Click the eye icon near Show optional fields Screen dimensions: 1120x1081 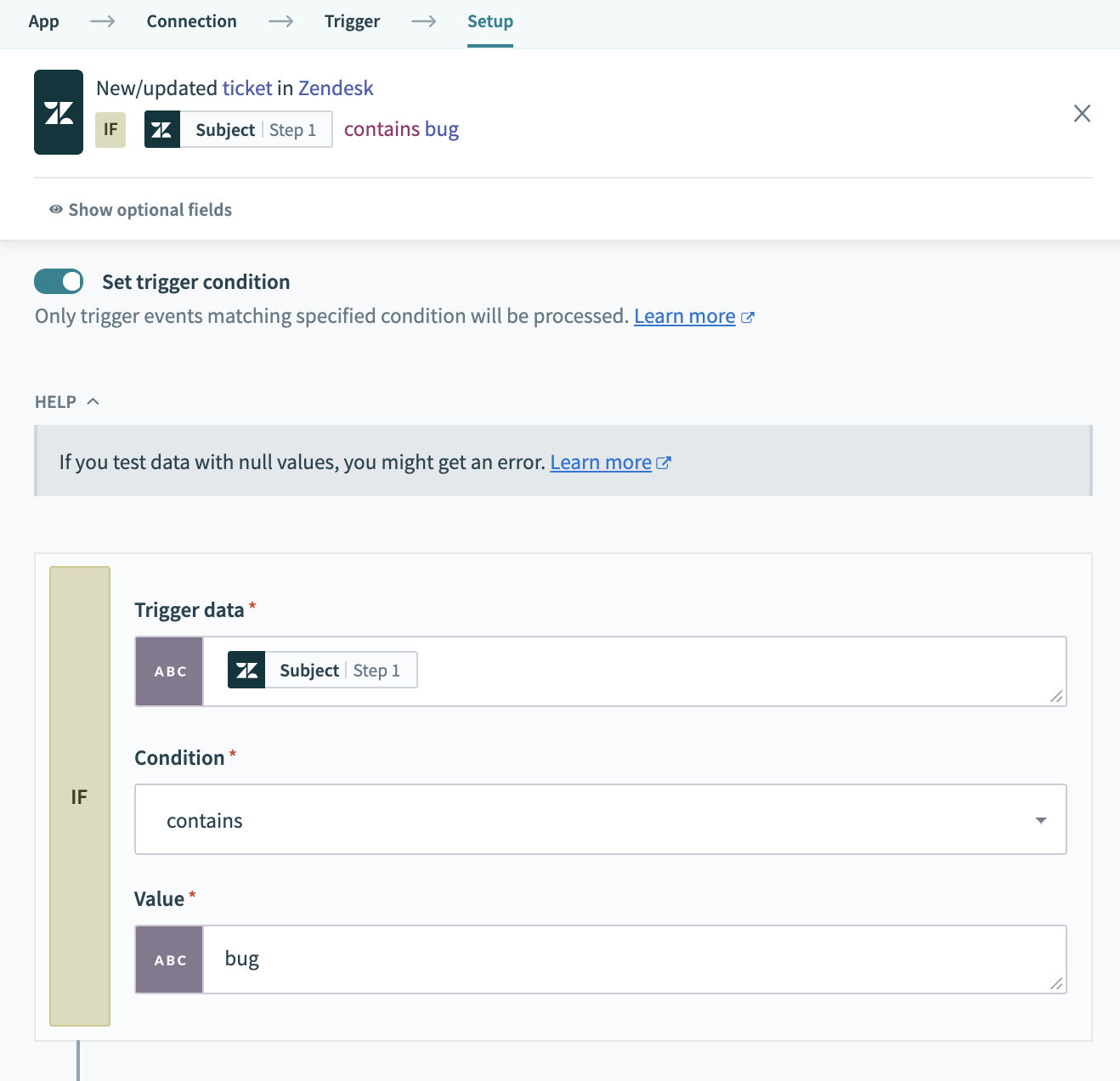click(55, 209)
